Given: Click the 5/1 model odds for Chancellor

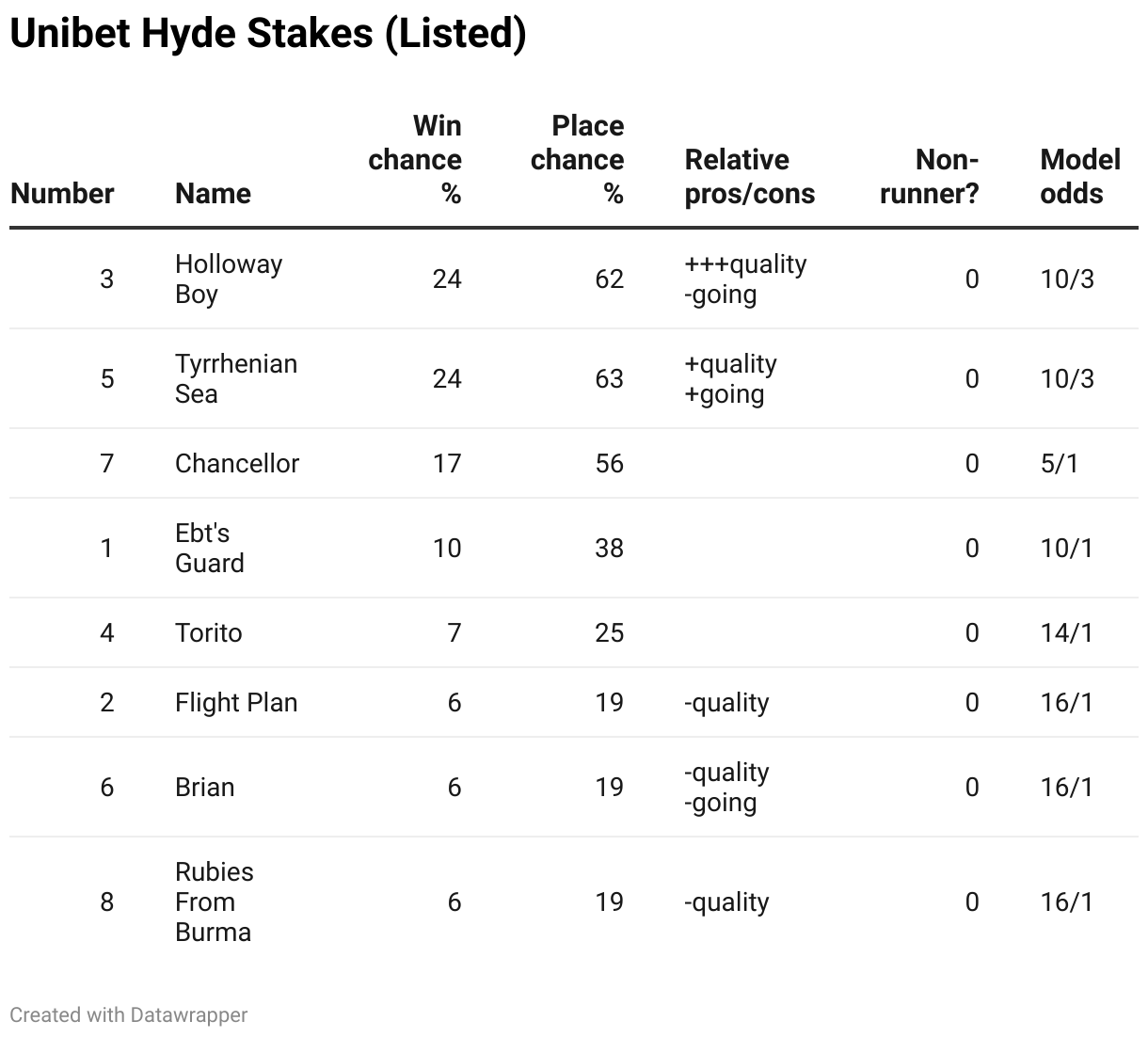Looking at the screenshot, I should pyautogui.click(x=1059, y=463).
